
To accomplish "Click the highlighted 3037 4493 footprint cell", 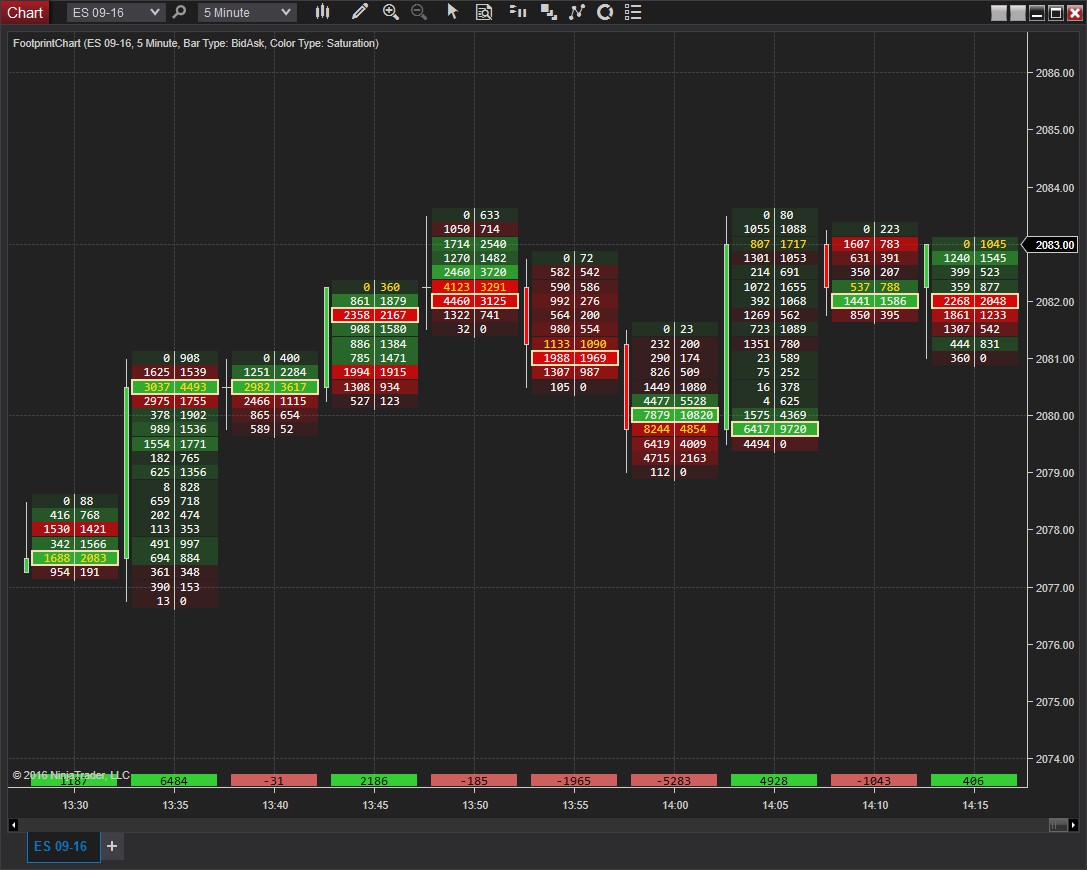I will pyautogui.click(x=175, y=387).
